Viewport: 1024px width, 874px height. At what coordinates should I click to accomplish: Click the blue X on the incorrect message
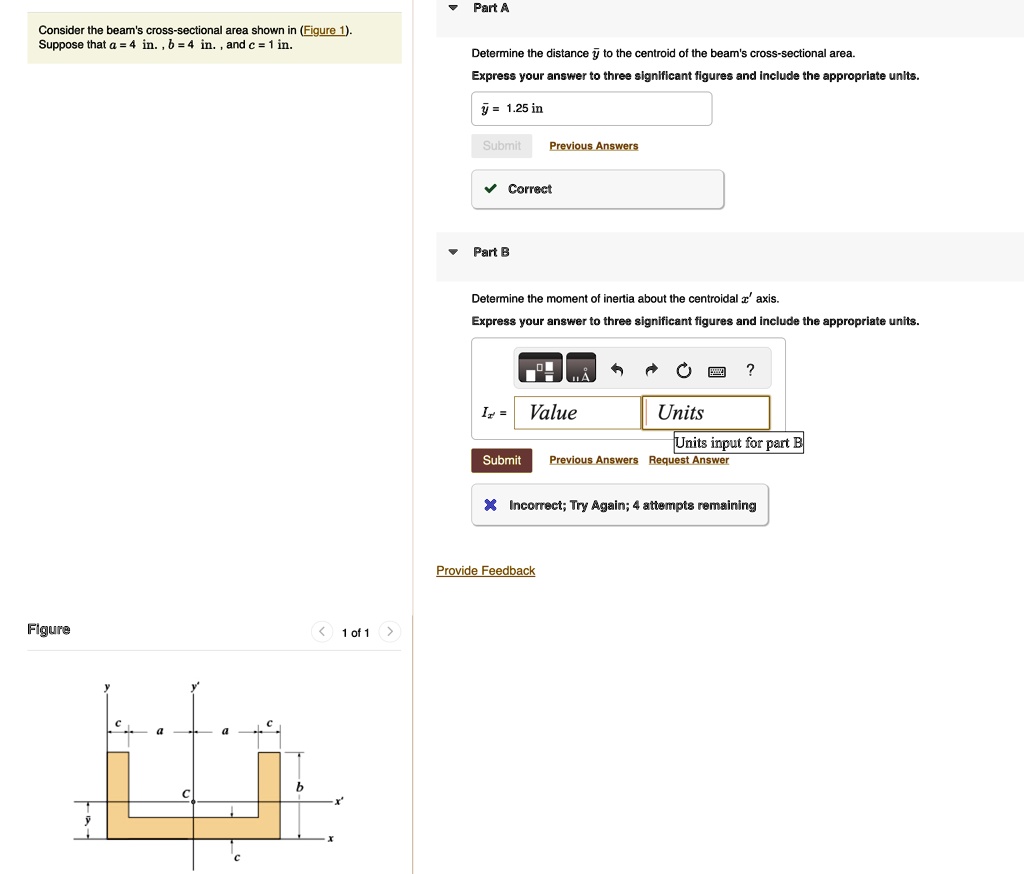[x=490, y=504]
